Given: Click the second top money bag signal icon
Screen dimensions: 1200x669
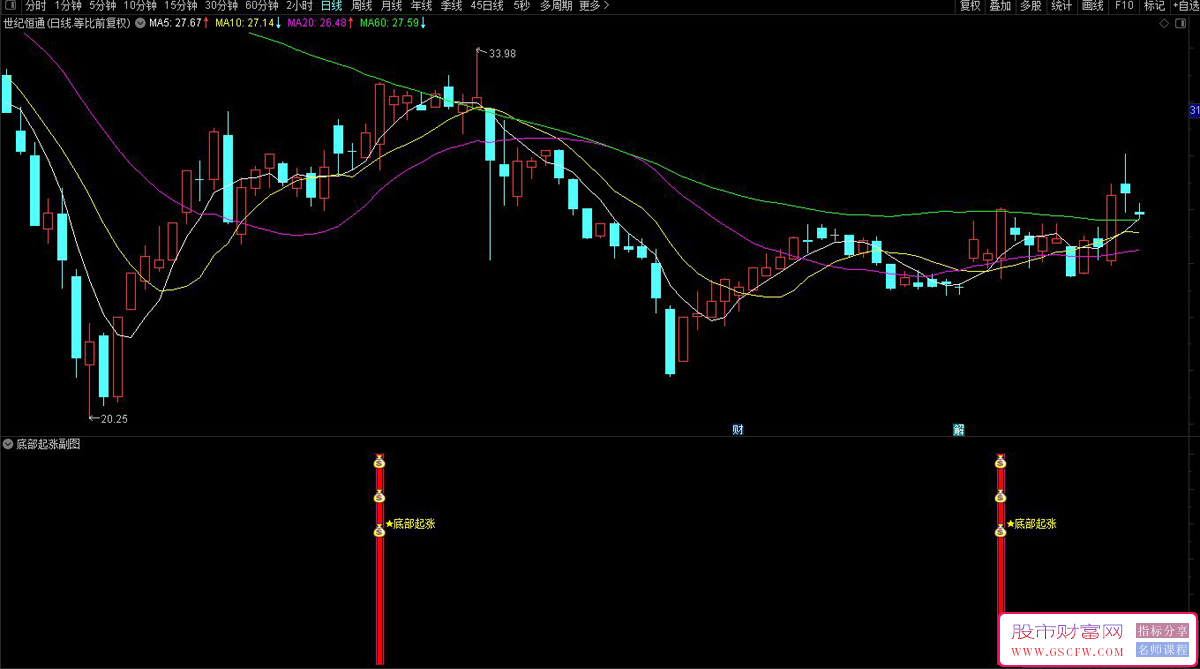Looking at the screenshot, I should [1000, 461].
